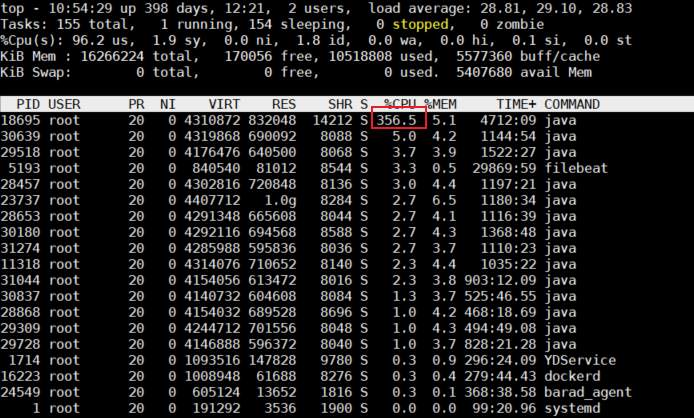The width and height of the screenshot is (694, 418).
Task: Click the '0 zombie' text
Action: click(x=512, y=25)
